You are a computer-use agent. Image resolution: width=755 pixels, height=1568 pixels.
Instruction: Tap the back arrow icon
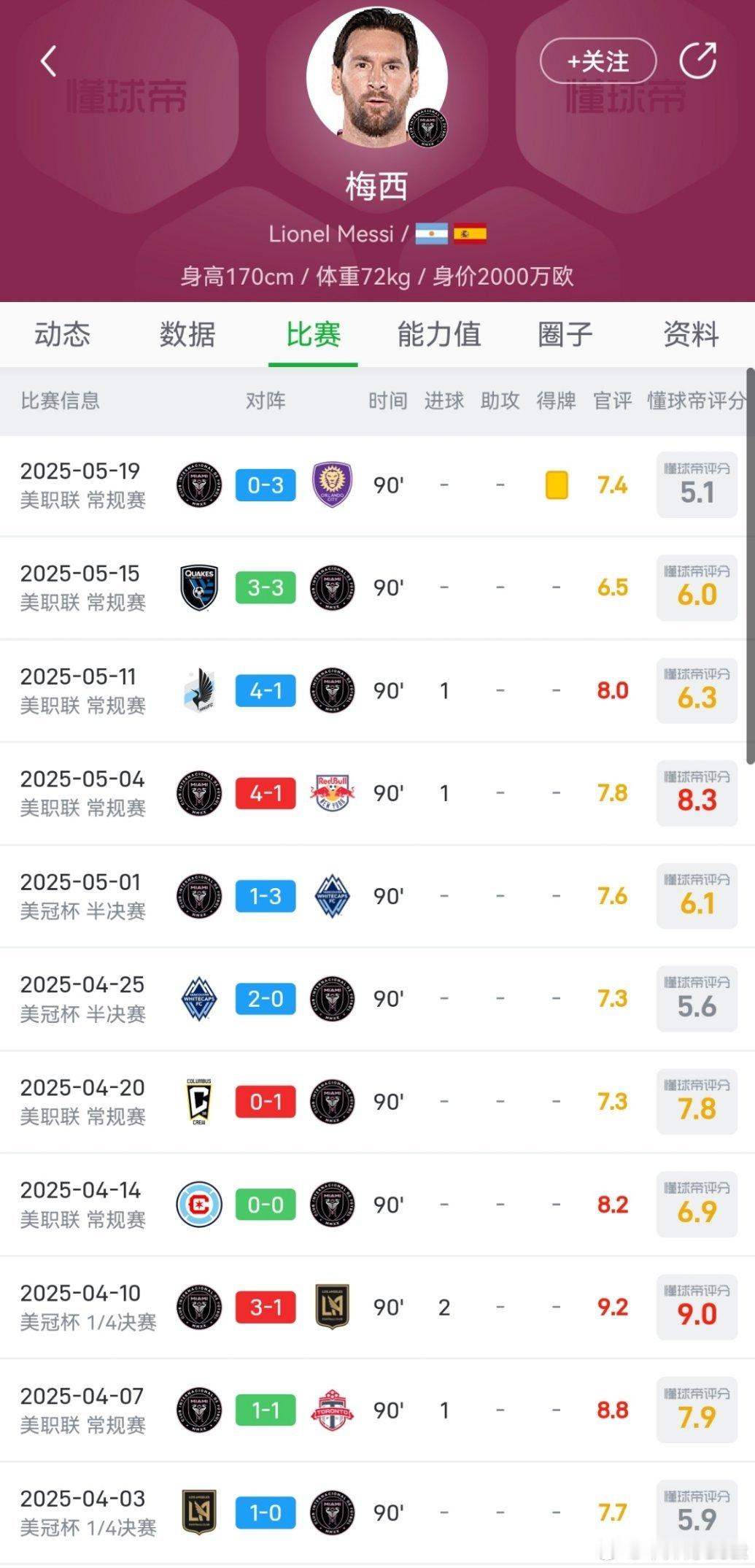pyautogui.click(x=48, y=61)
